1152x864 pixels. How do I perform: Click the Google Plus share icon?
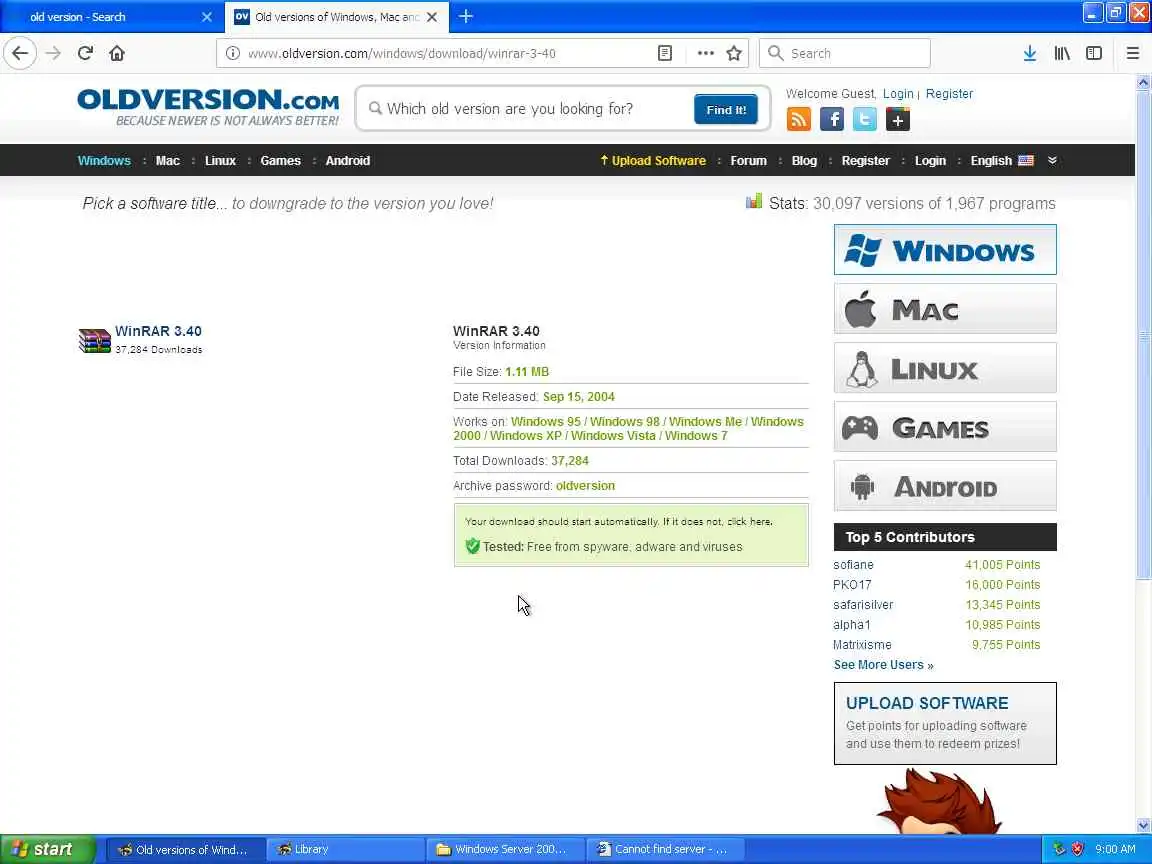click(898, 119)
